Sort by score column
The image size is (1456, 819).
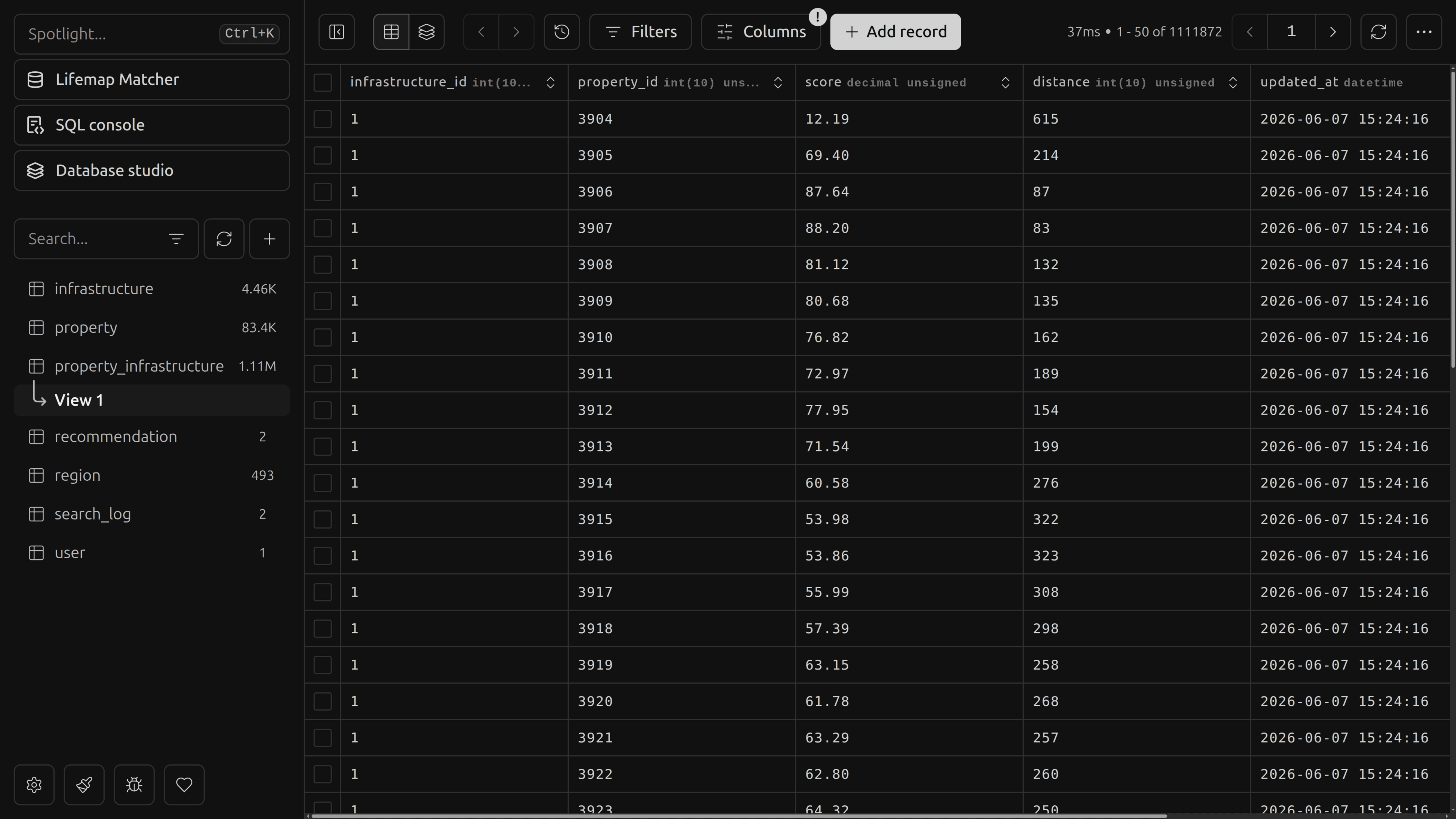tap(1006, 83)
